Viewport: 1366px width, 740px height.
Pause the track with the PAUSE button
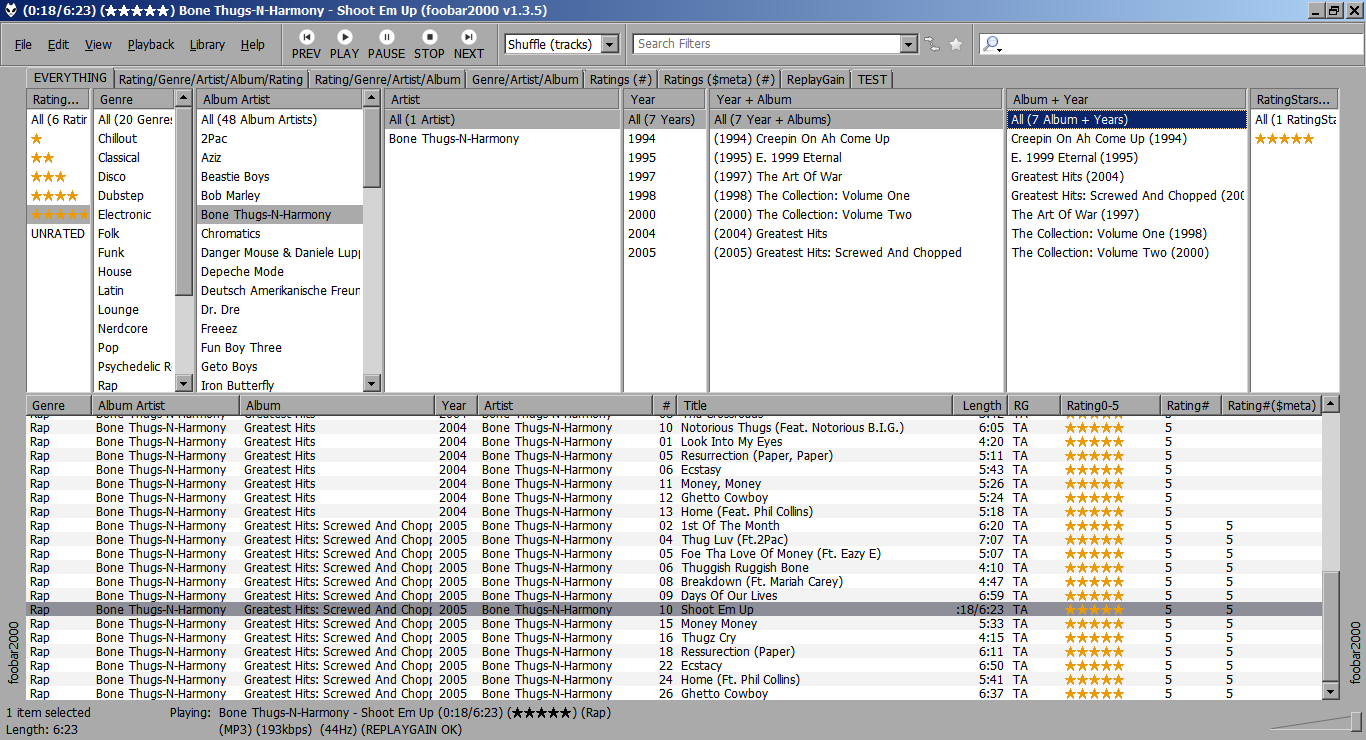[x=387, y=44]
